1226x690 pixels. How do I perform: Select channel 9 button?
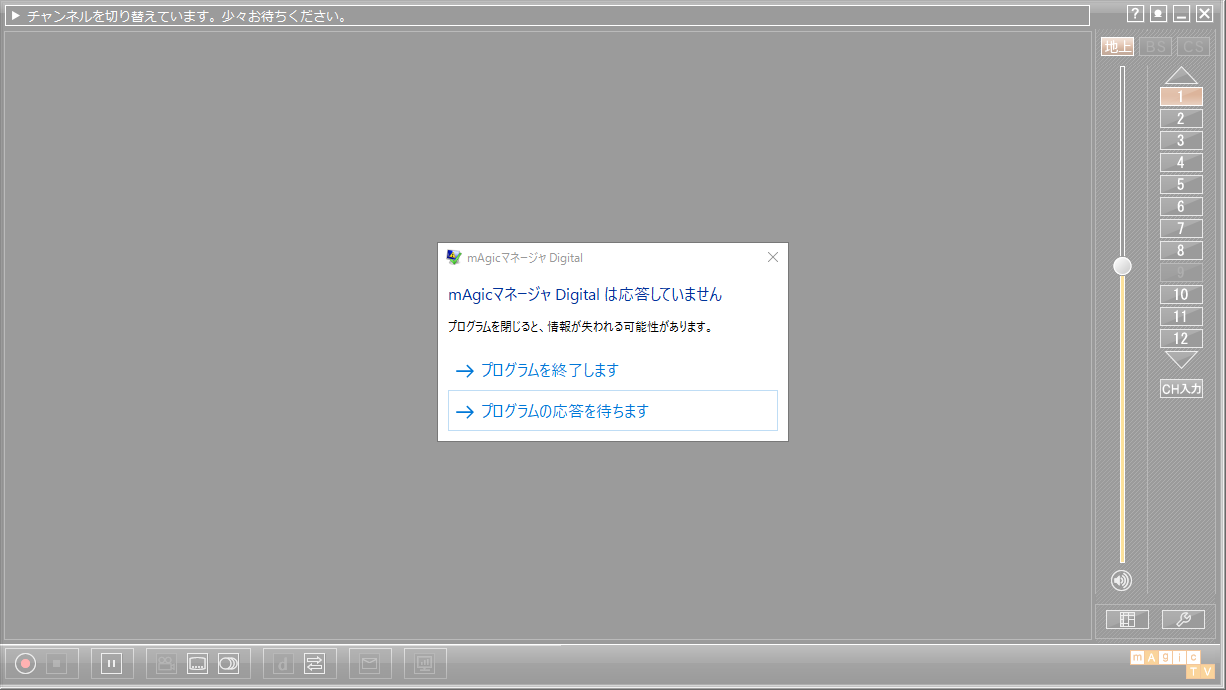click(x=1181, y=273)
